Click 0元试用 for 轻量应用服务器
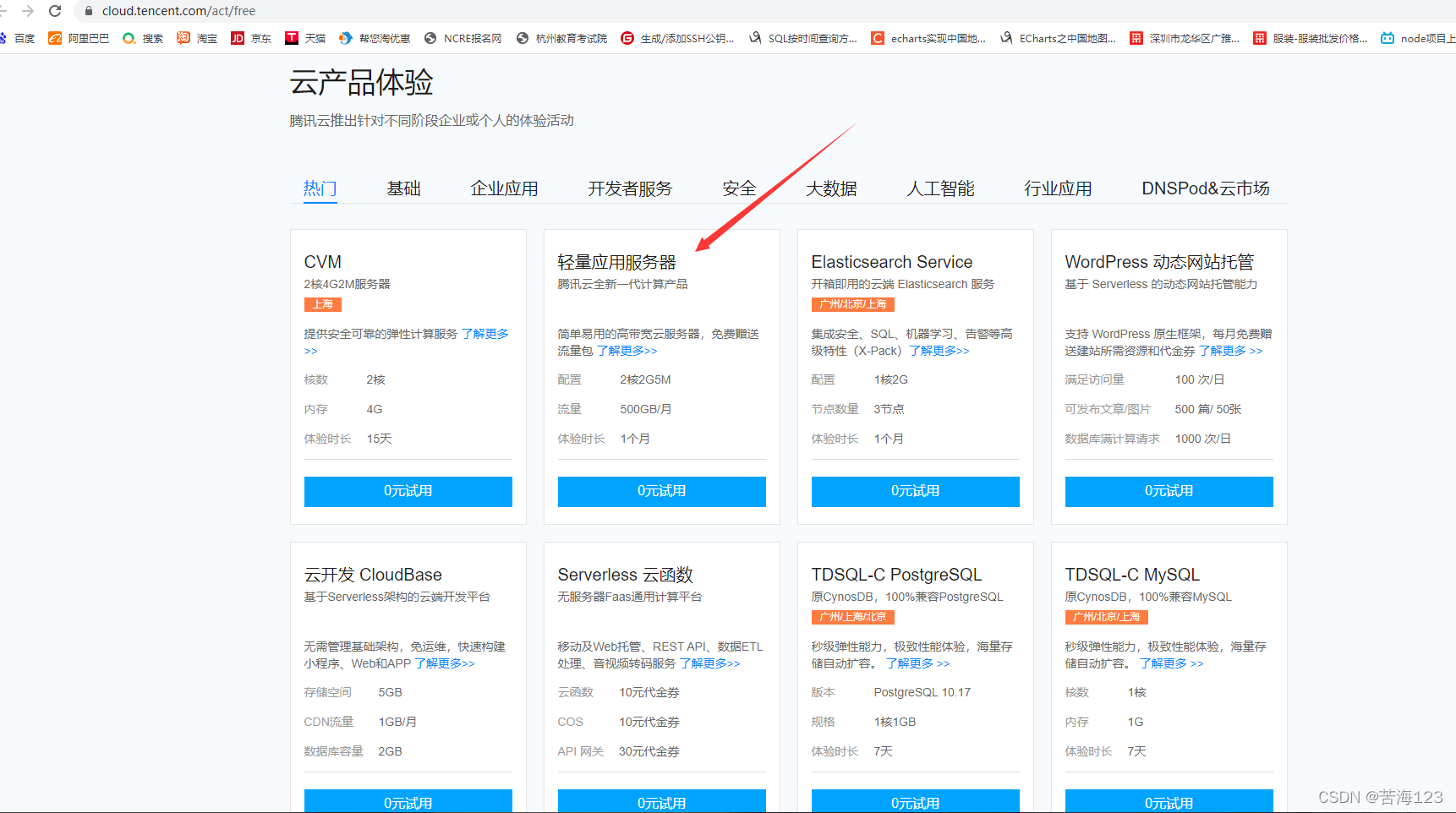Image resolution: width=1456 pixels, height=813 pixels. click(662, 492)
